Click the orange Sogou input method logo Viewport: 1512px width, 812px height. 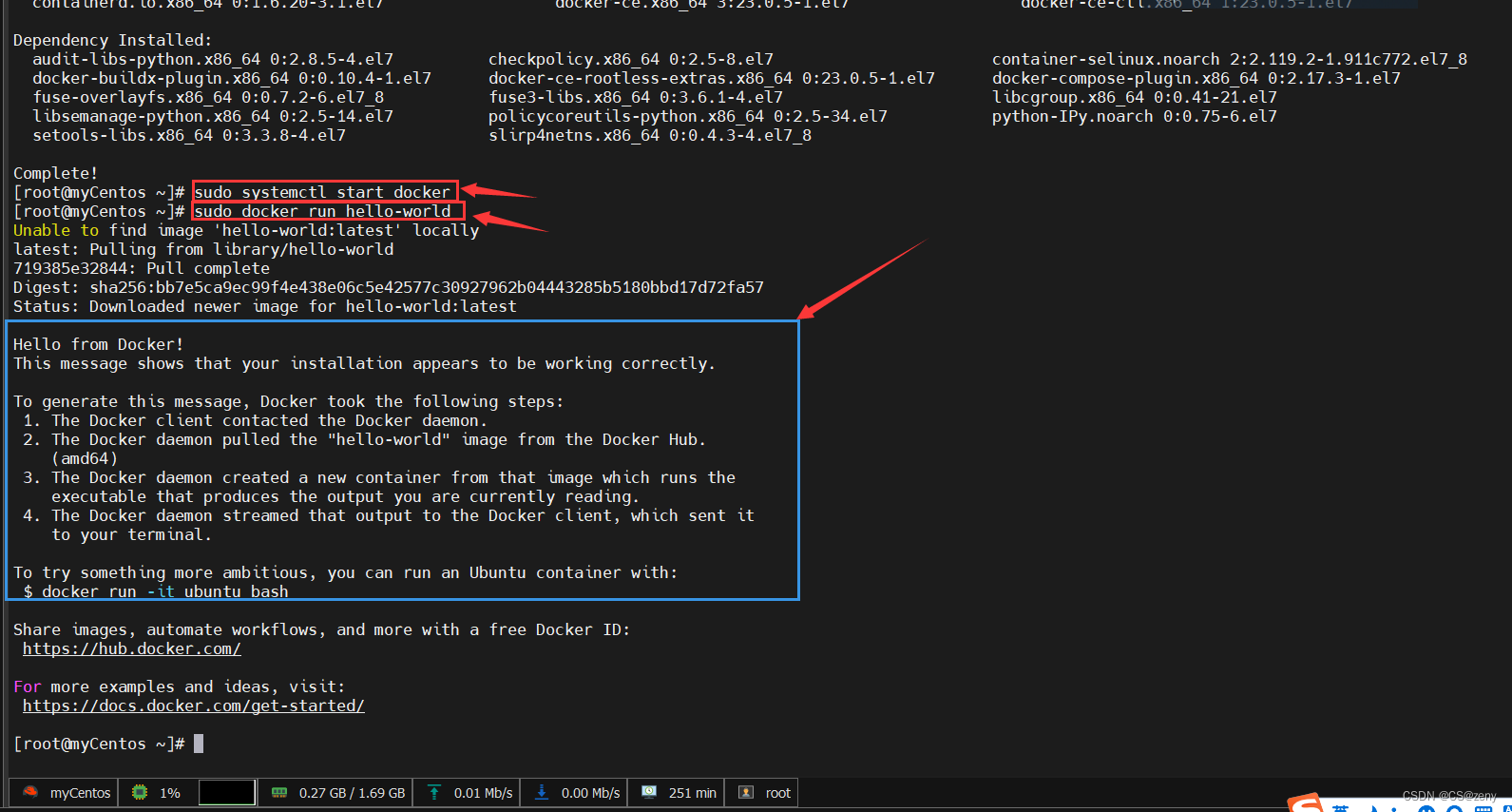coord(1307,802)
